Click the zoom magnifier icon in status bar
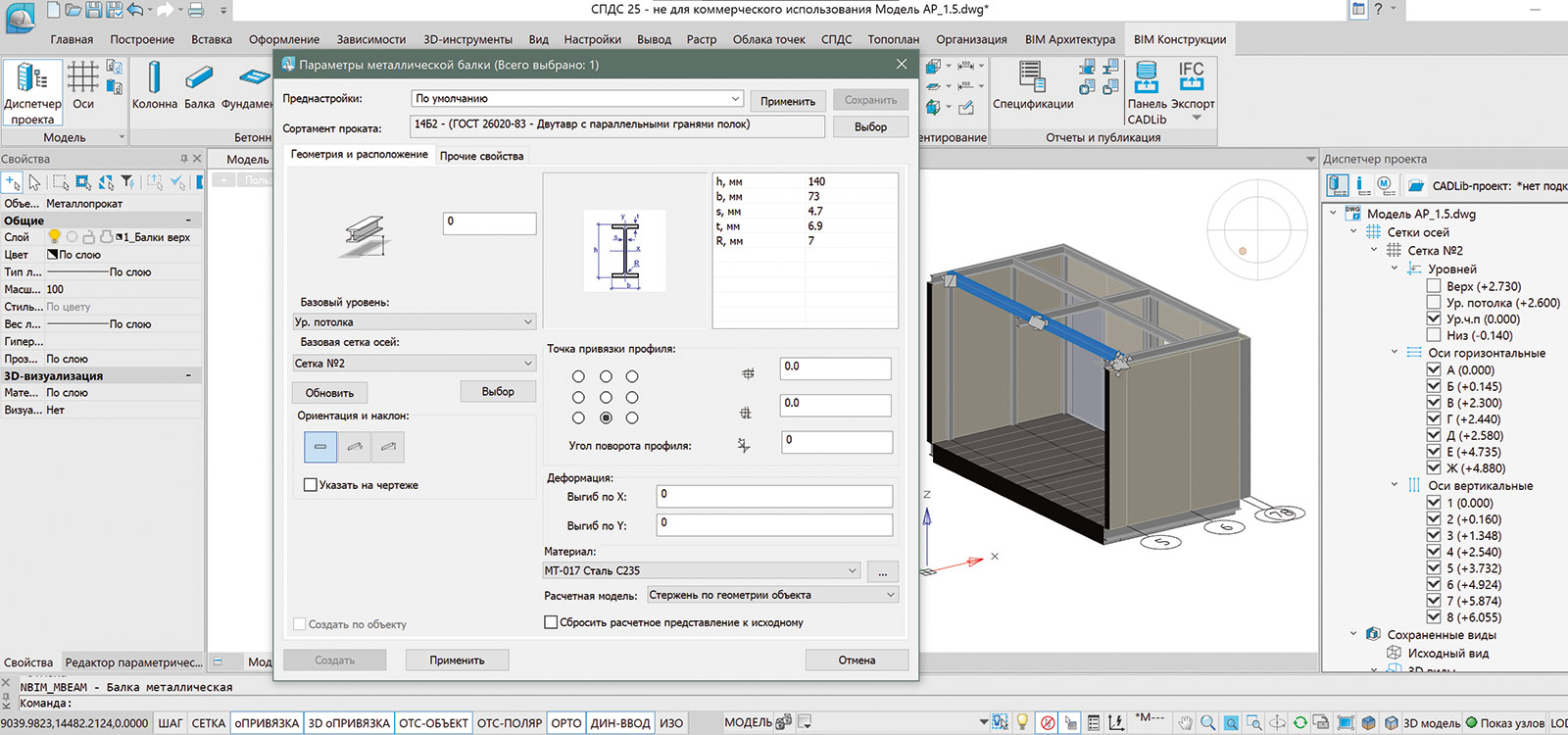This screenshot has width=1568, height=735. 1207,722
